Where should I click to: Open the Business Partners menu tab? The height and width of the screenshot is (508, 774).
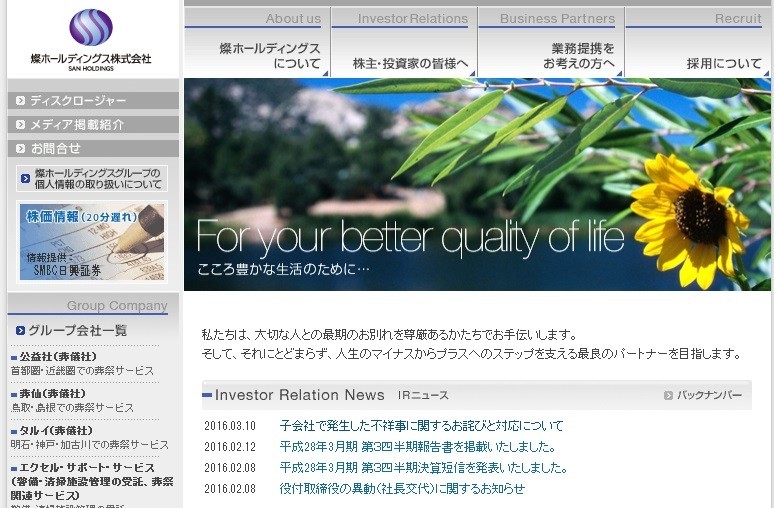[x=551, y=42]
